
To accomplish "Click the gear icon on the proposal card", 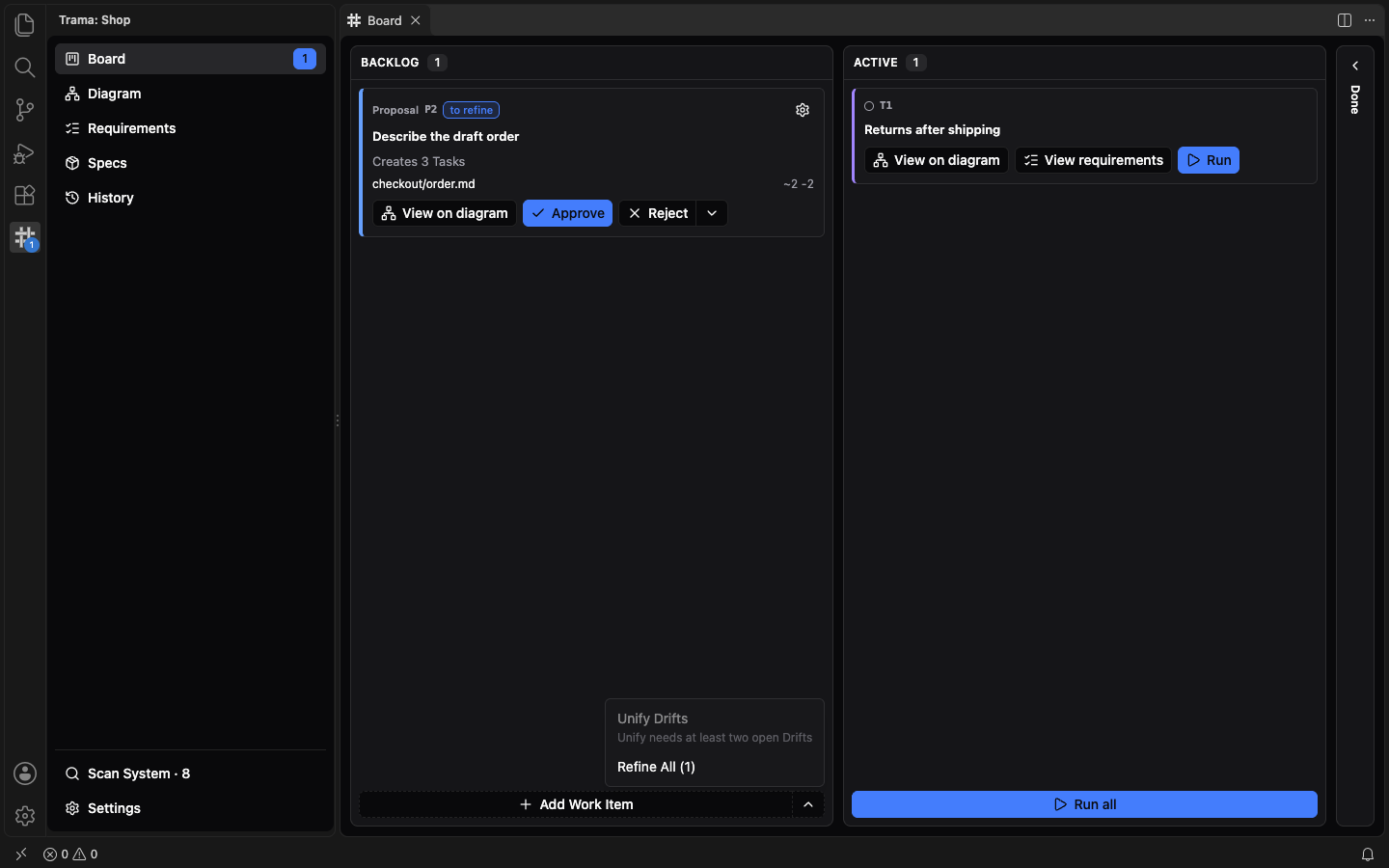I will 803,110.
